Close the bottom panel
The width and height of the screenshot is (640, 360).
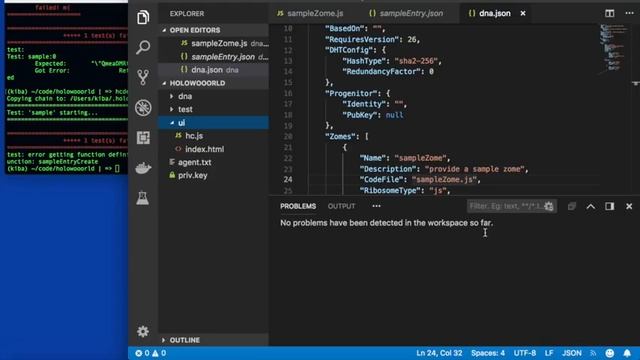coord(629,207)
